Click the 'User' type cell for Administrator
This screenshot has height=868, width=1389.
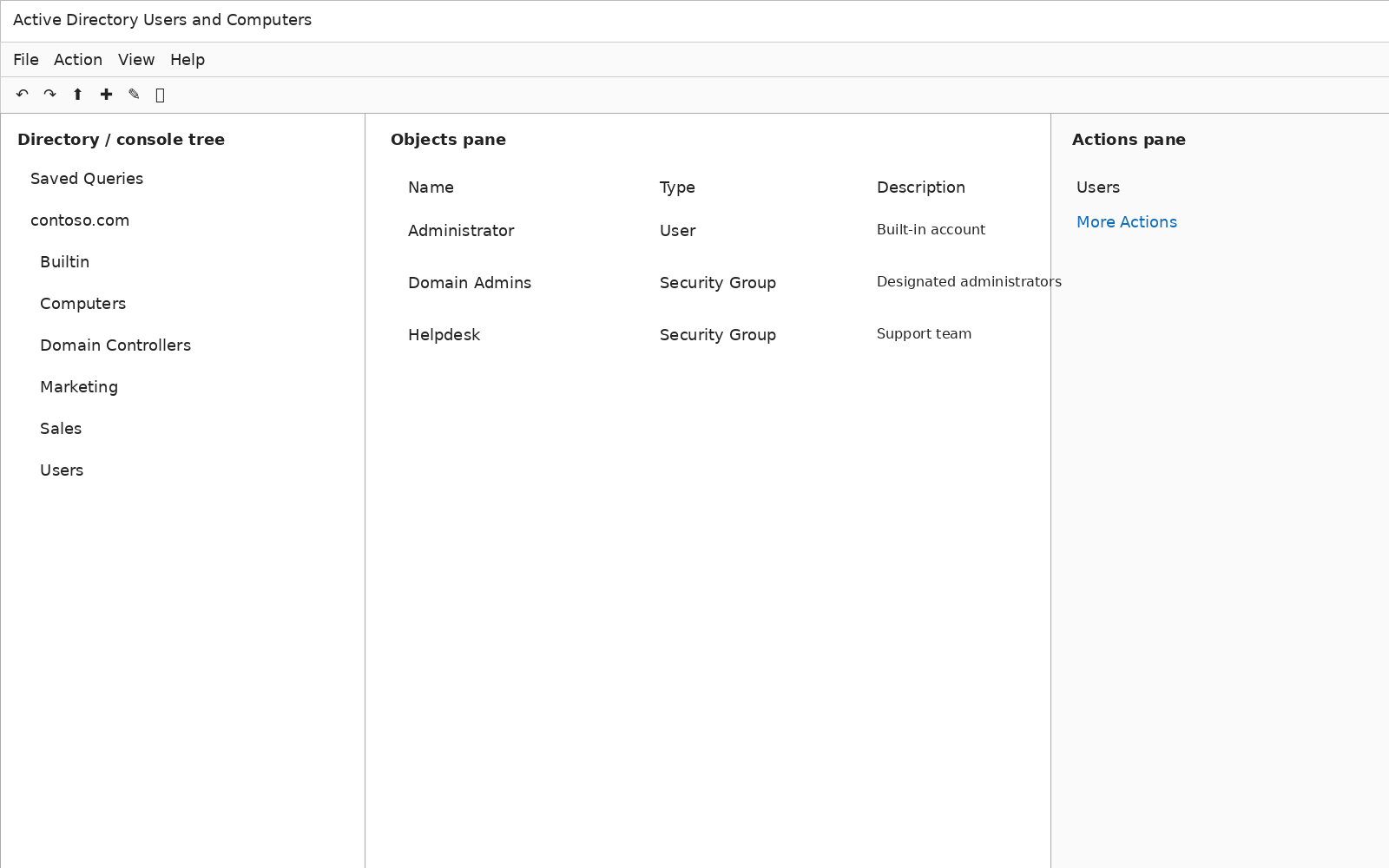[678, 231]
